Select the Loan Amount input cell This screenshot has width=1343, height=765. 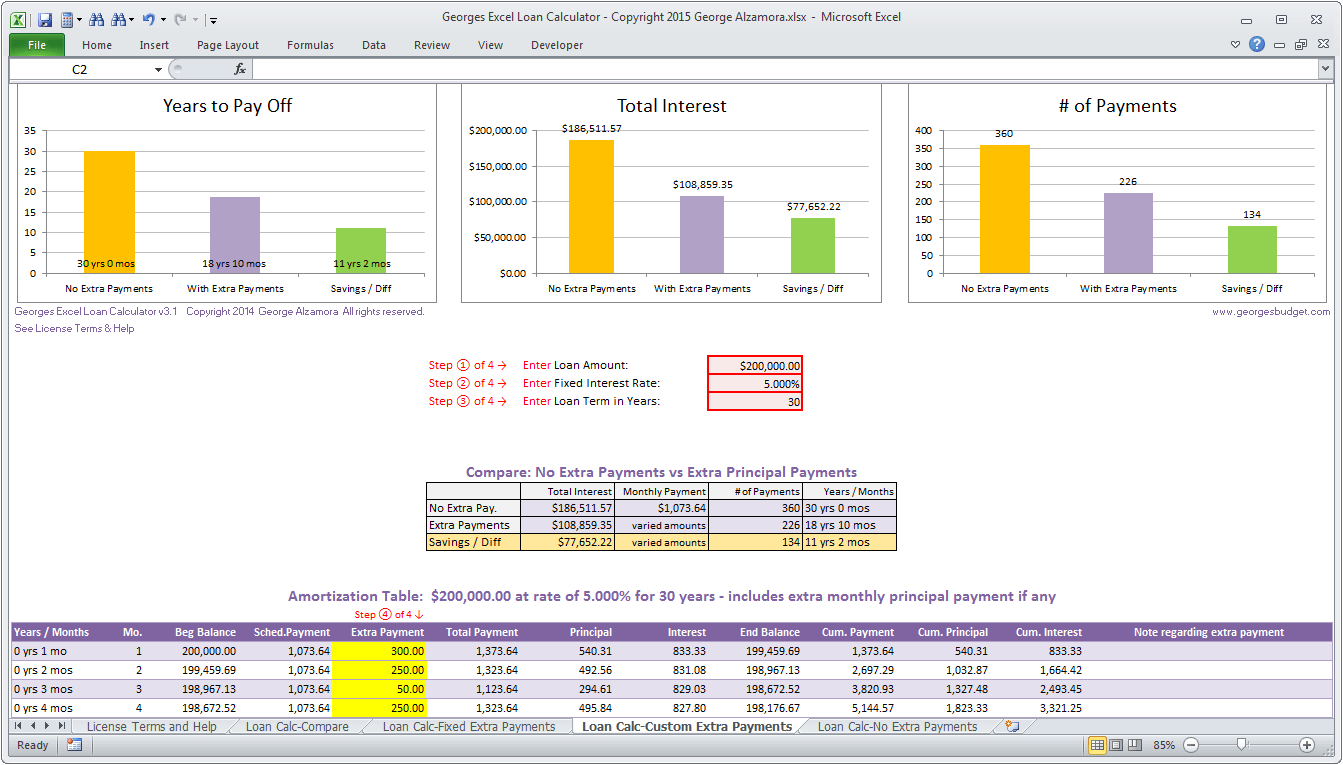point(754,366)
